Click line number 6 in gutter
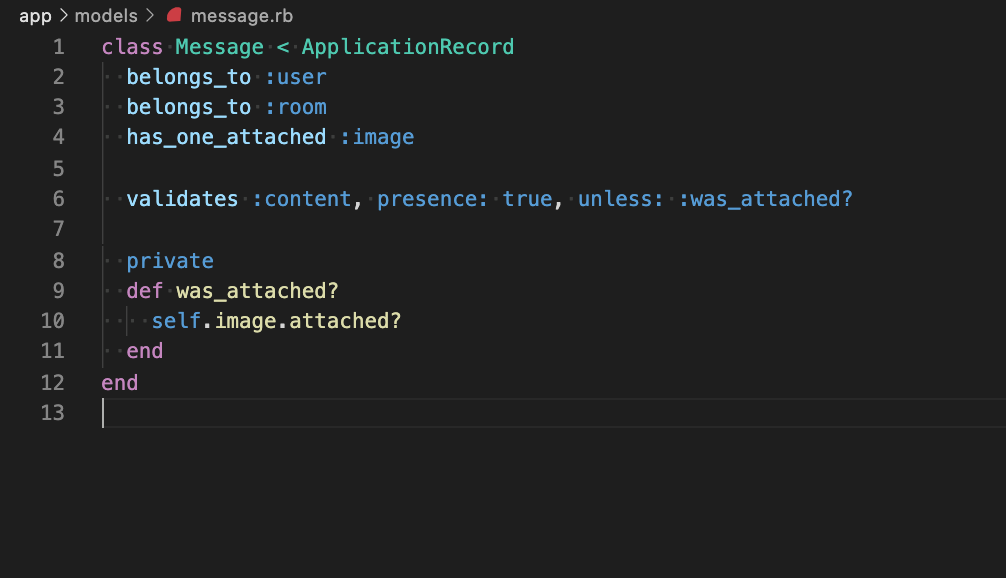This screenshot has width=1006, height=578. 58,199
